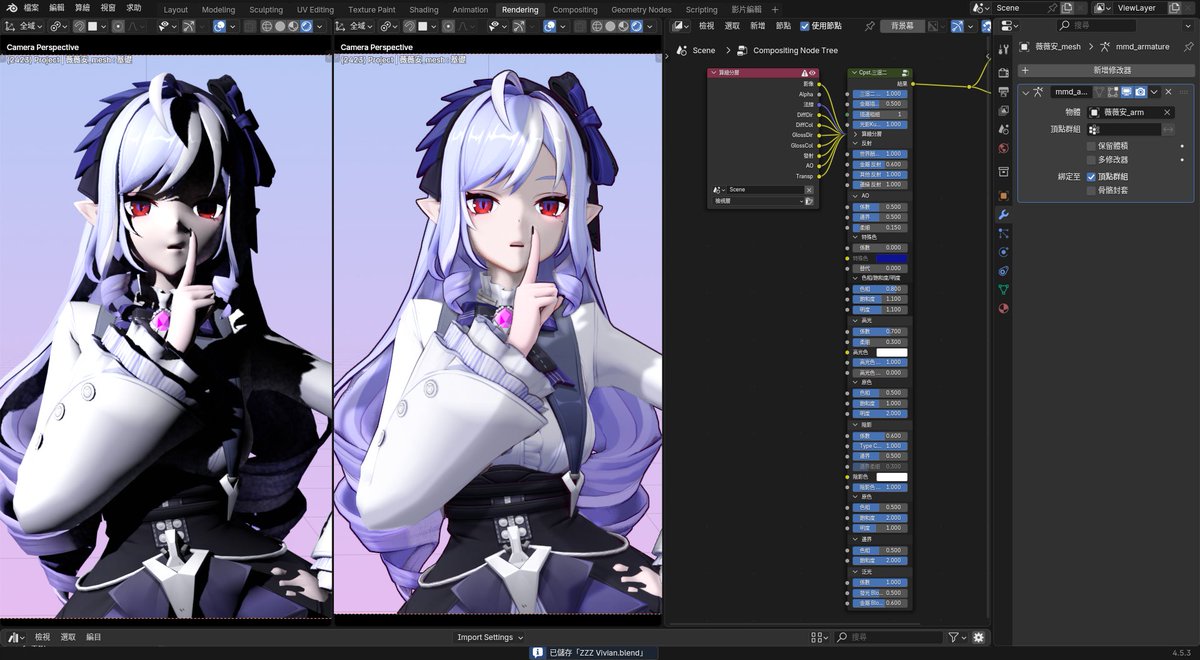Click the transform orientation icon in left viewport
The height and width of the screenshot is (660, 1200).
pos(12,26)
